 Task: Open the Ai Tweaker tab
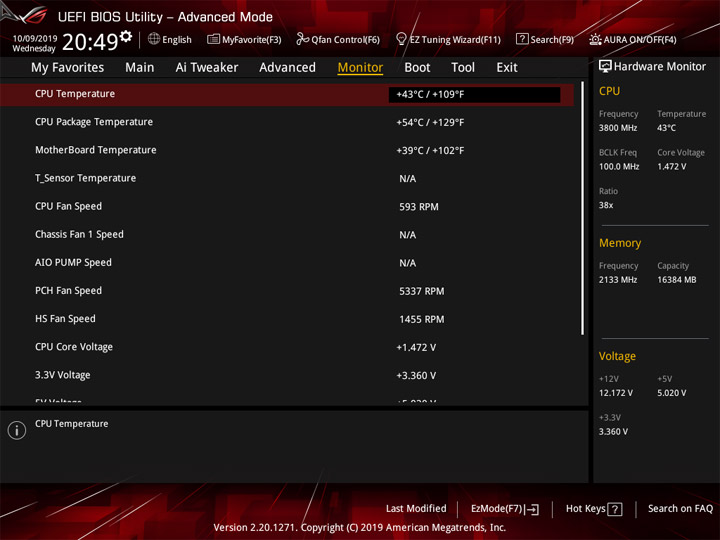point(207,68)
